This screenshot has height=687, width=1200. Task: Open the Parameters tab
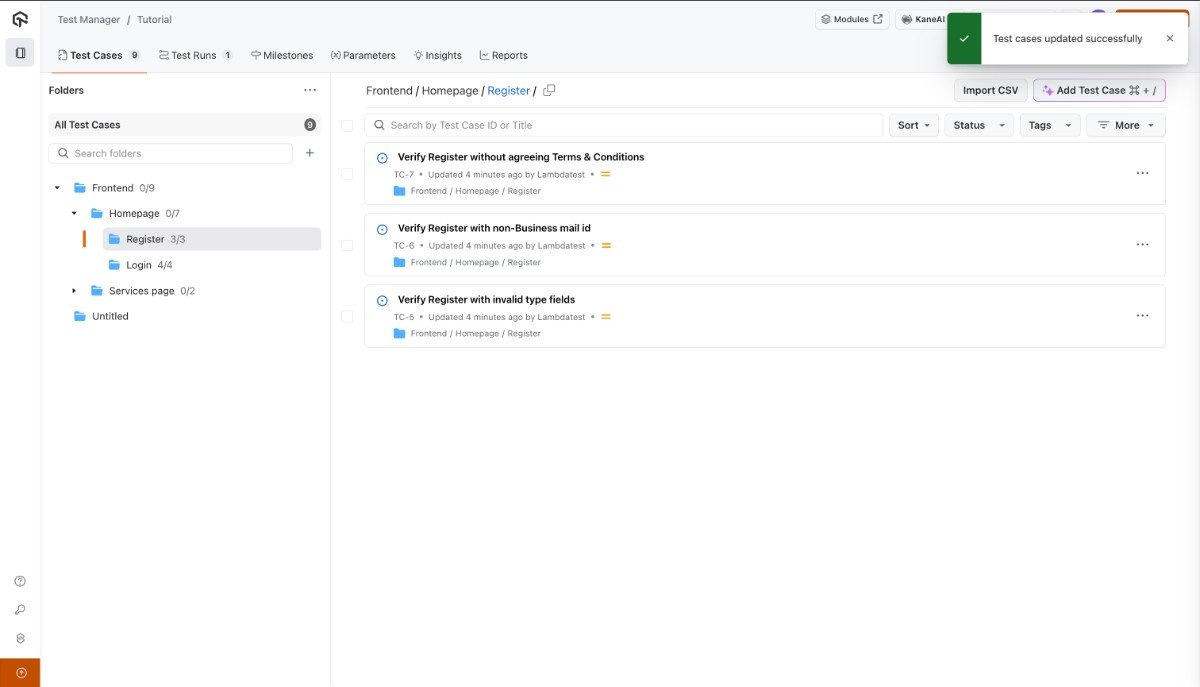(x=363, y=55)
